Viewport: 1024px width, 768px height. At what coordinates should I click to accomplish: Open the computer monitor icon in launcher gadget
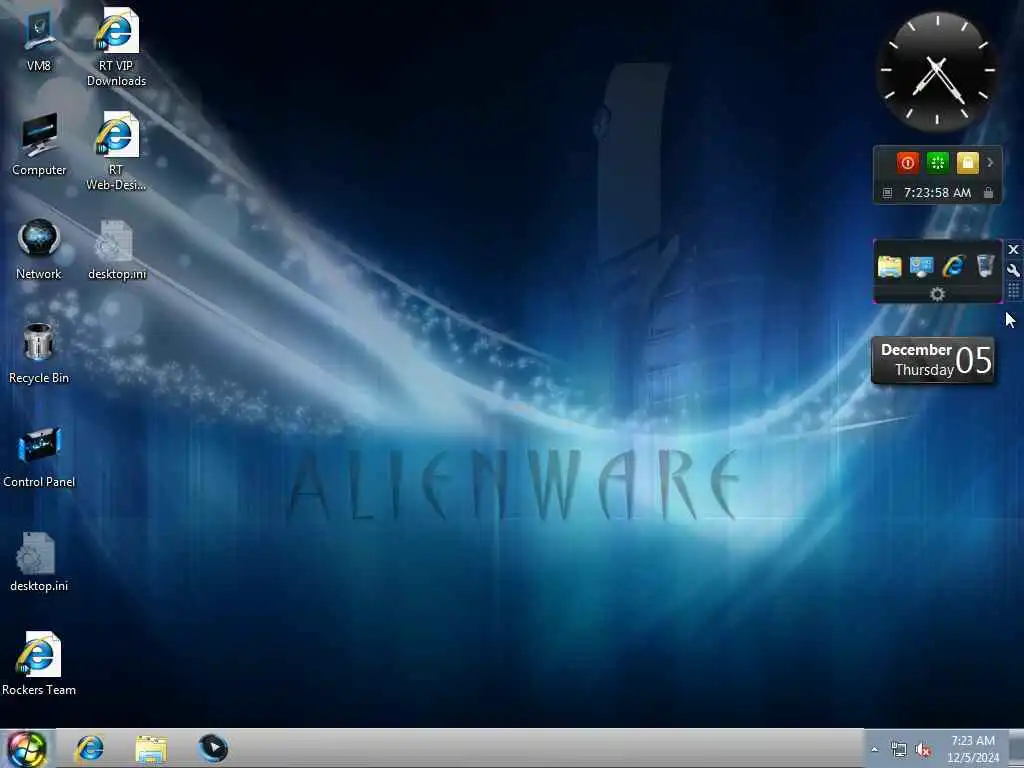[x=921, y=266]
